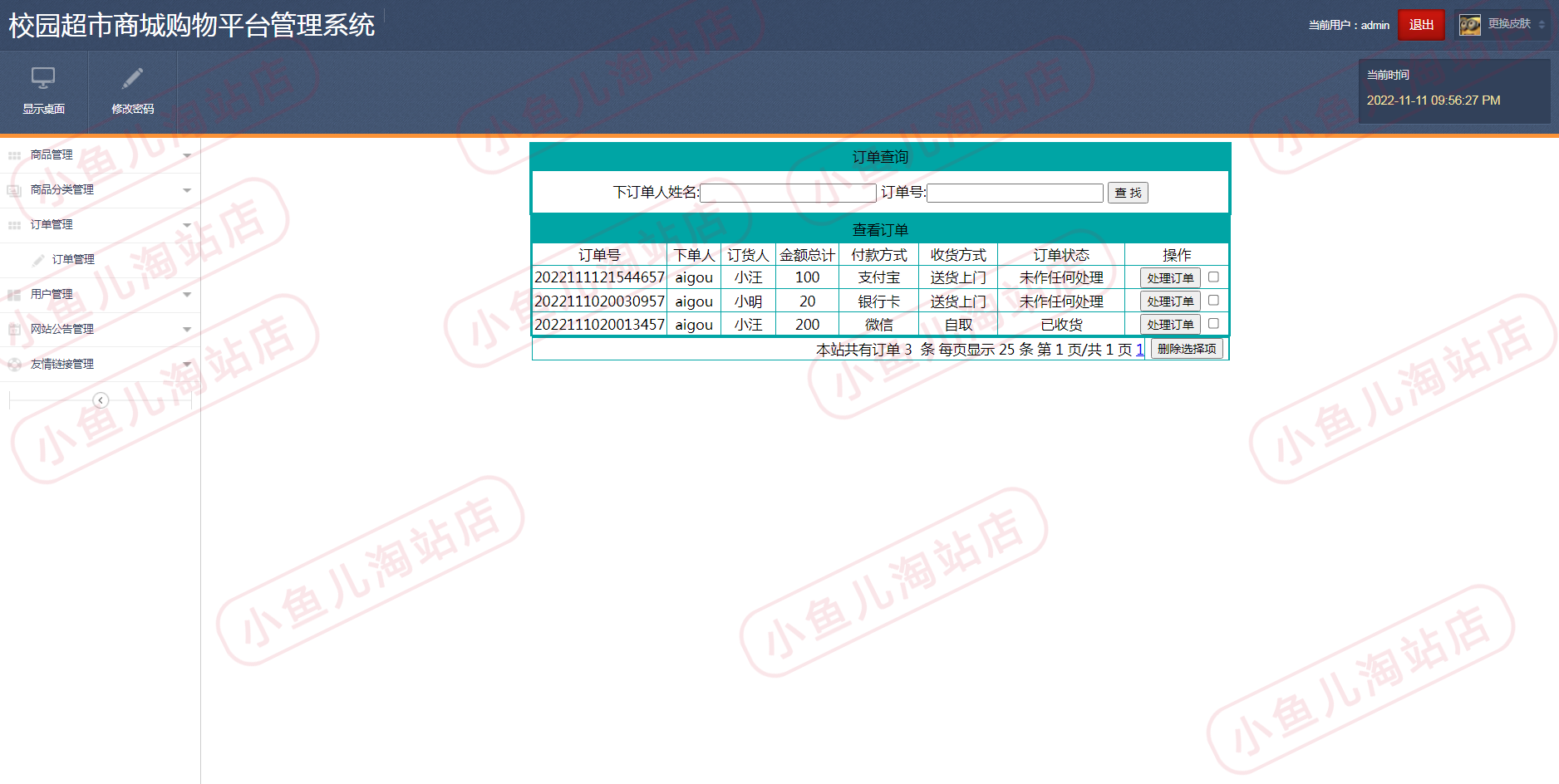Screen dimensions: 1559x784
Task: Click the 金额总计 column header
Action: pos(807,255)
